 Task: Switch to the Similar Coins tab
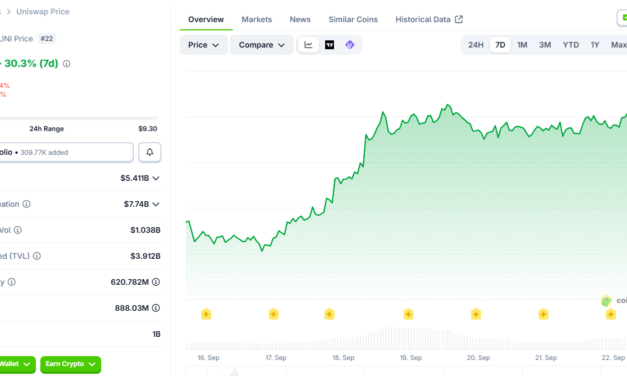[x=353, y=19]
